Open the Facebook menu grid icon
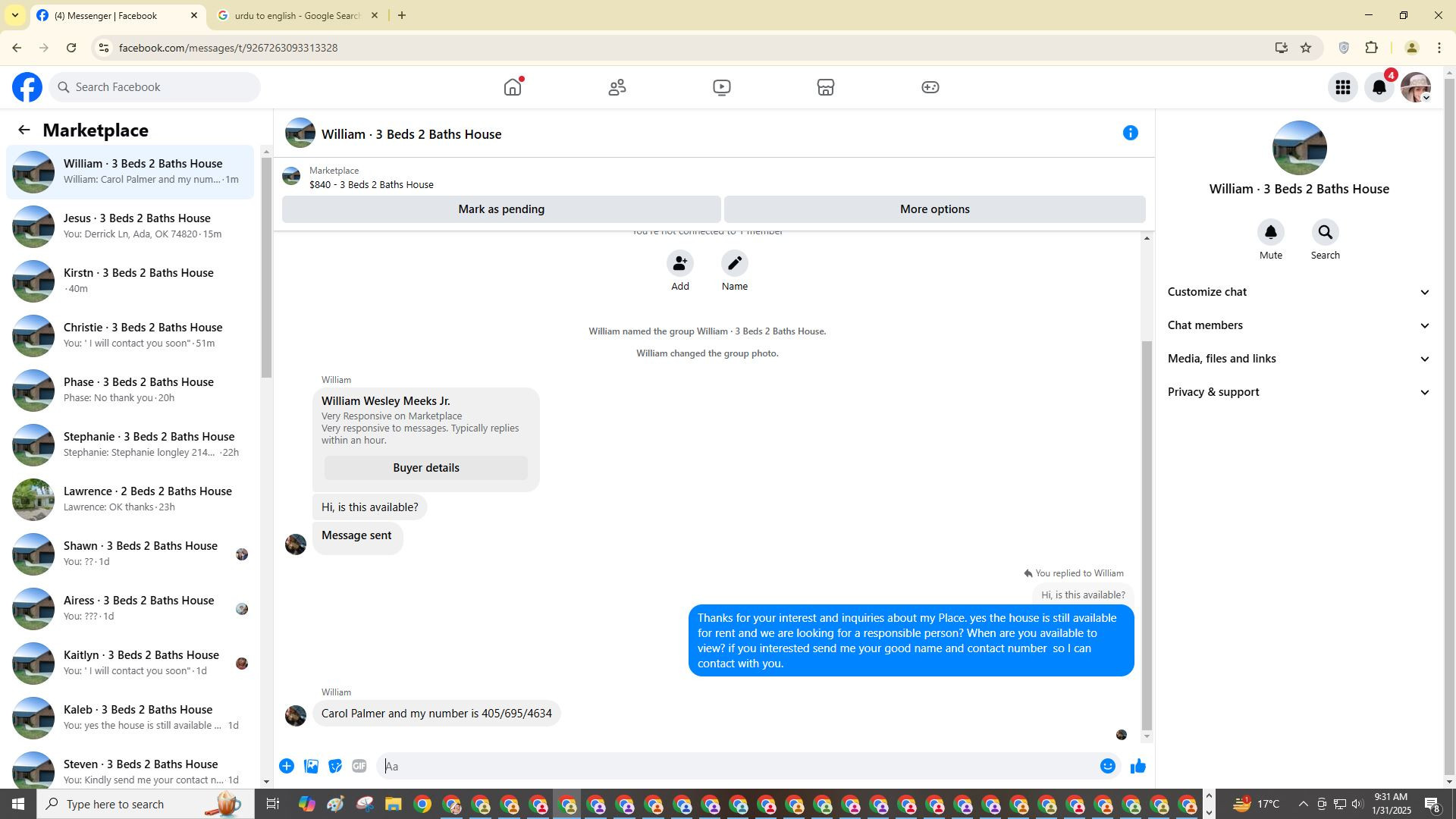Screen dimensions: 1456x819 pyautogui.click(x=1343, y=87)
